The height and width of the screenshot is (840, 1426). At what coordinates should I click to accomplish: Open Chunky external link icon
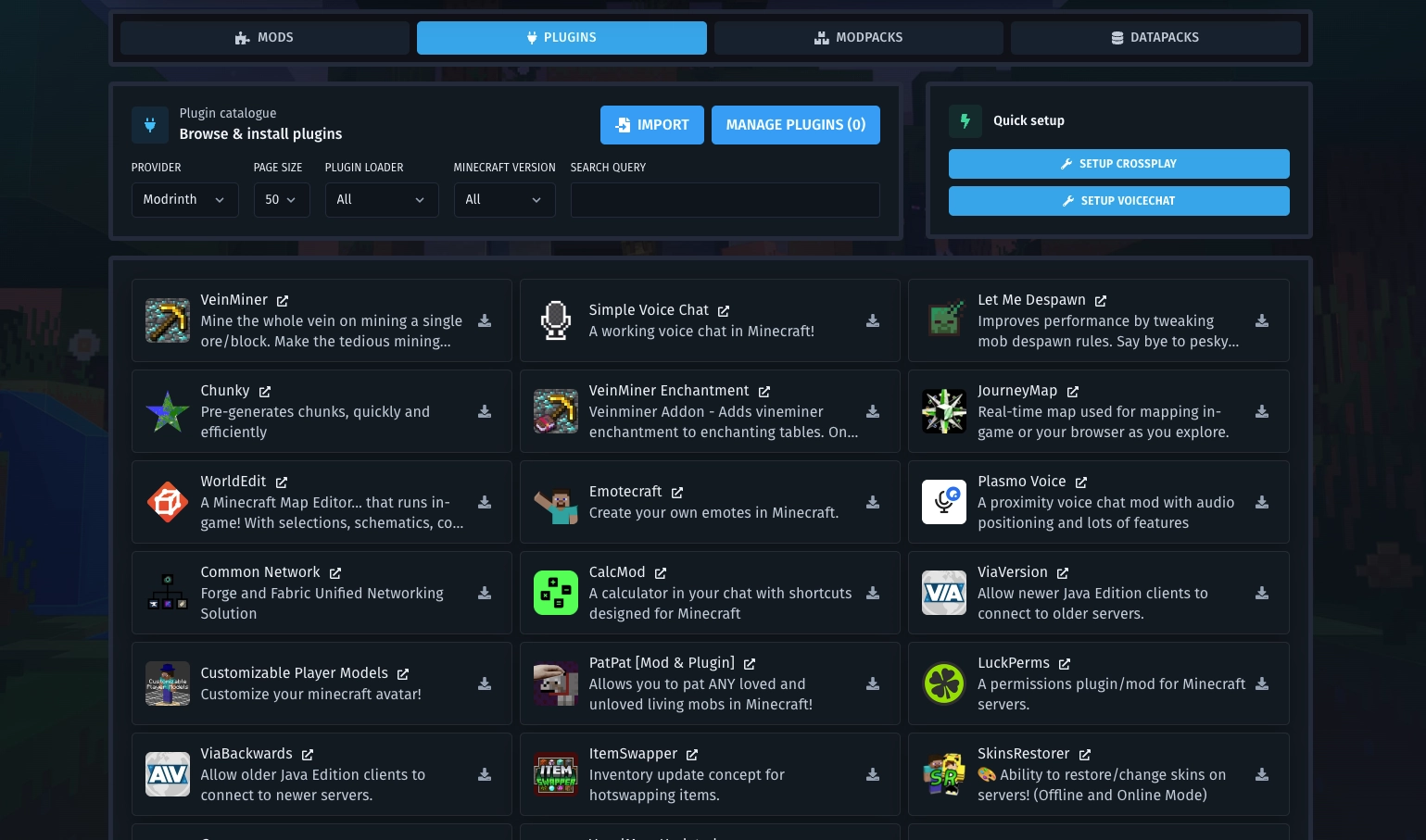(265, 392)
